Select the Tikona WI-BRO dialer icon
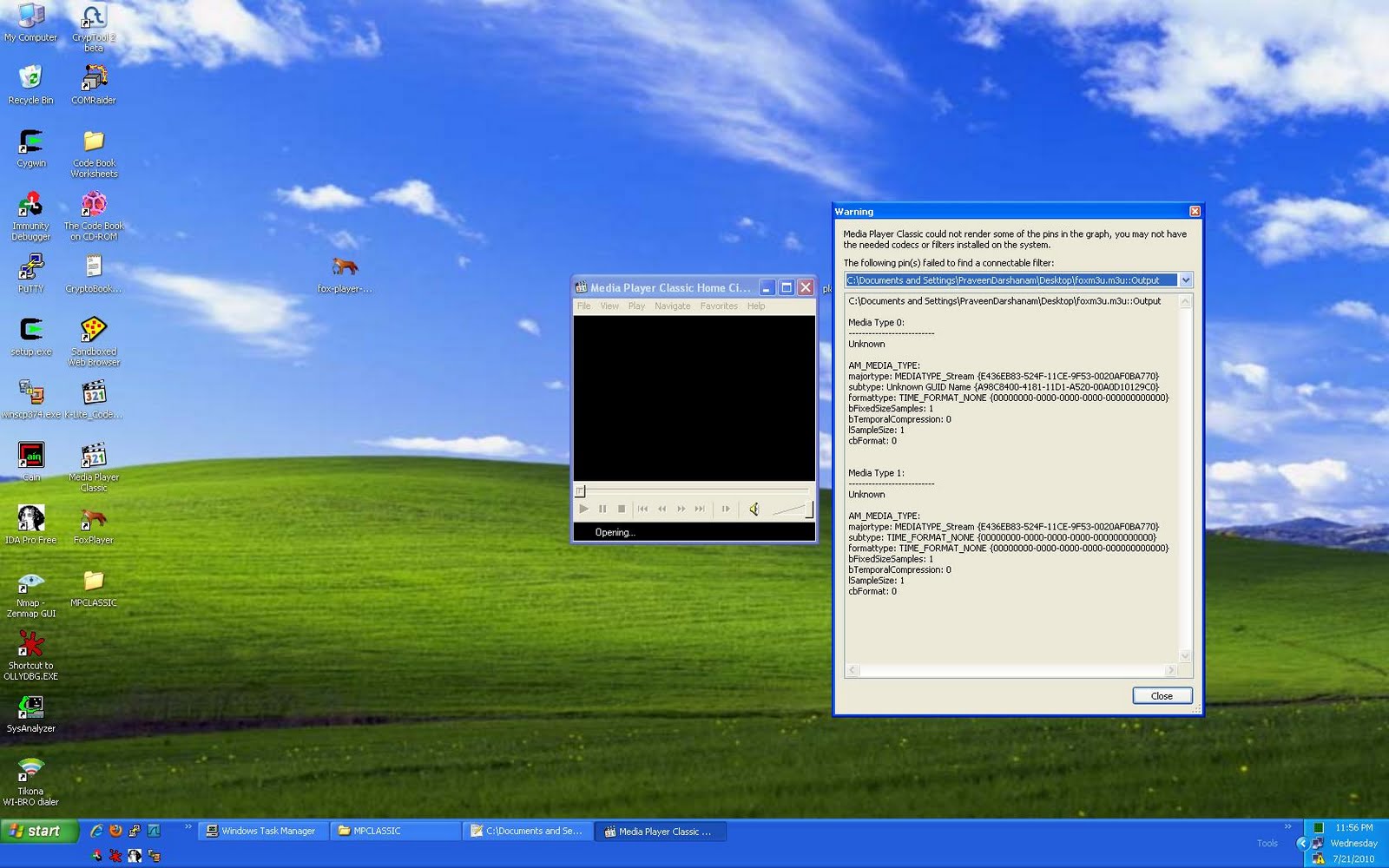Image resolution: width=1389 pixels, height=868 pixels. click(x=30, y=782)
